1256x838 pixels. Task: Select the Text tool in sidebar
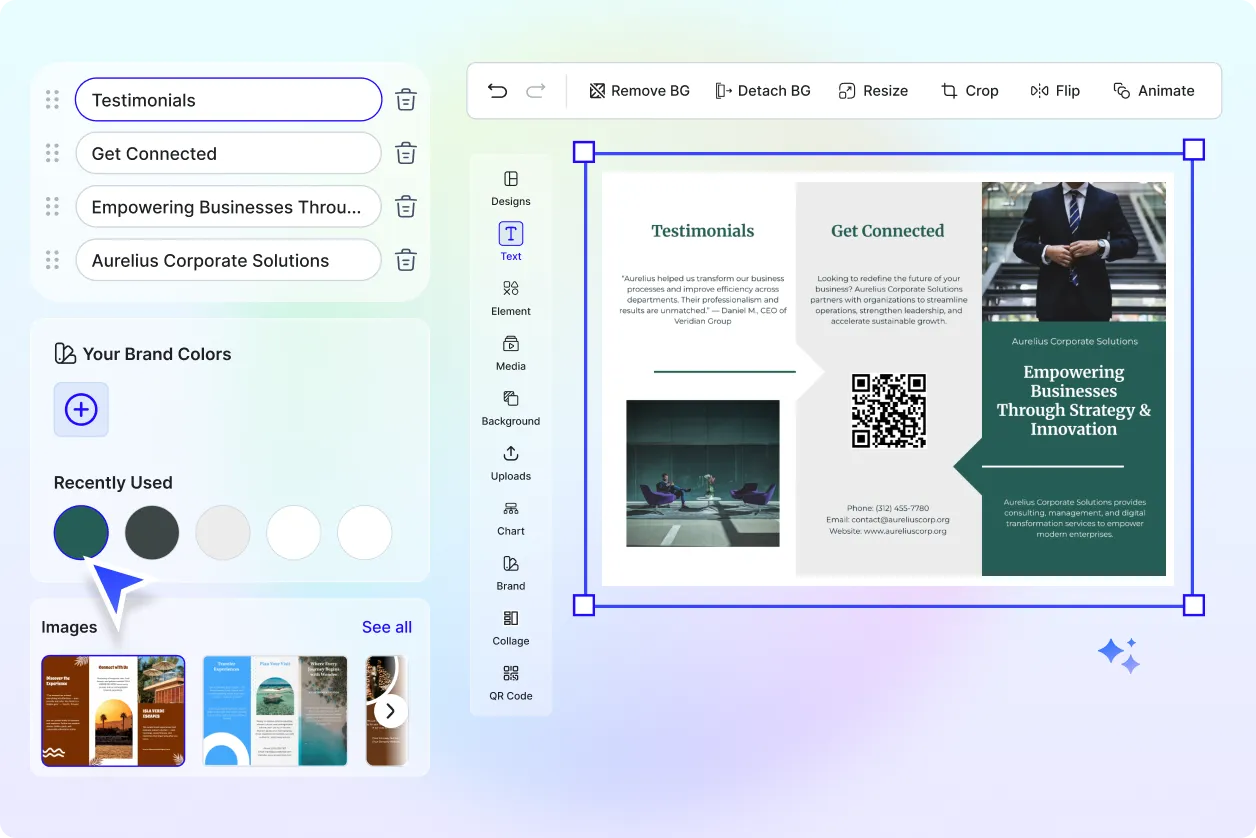pyautogui.click(x=510, y=241)
